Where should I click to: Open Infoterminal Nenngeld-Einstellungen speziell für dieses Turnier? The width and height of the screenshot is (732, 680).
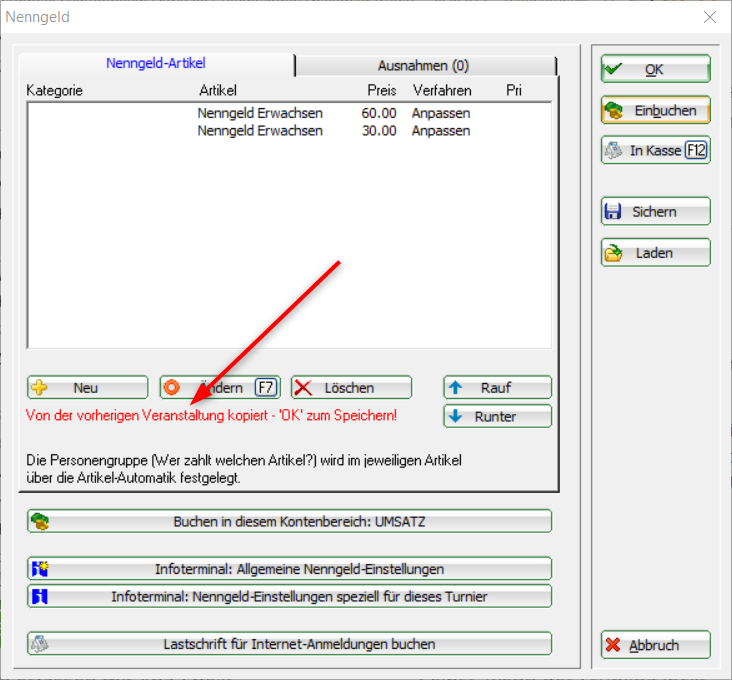point(289,596)
